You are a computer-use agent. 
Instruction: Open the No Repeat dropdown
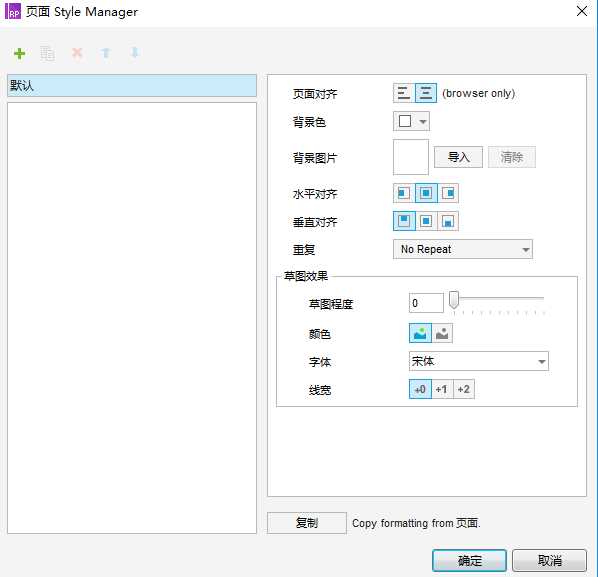coord(463,249)
